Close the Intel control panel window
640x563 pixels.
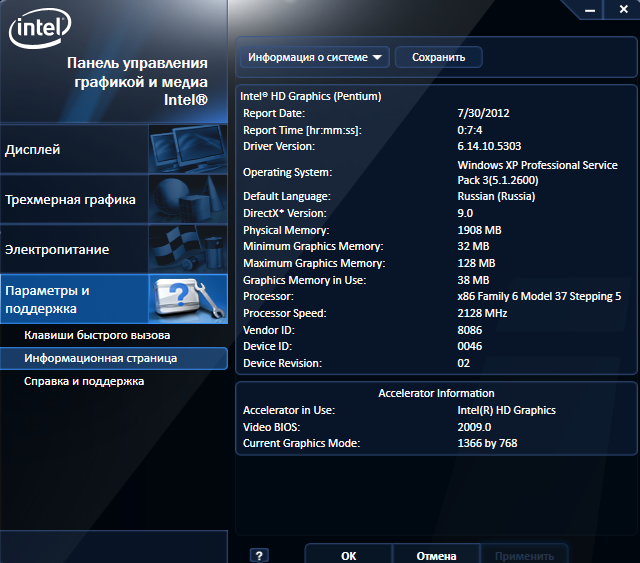coord(623,9)
